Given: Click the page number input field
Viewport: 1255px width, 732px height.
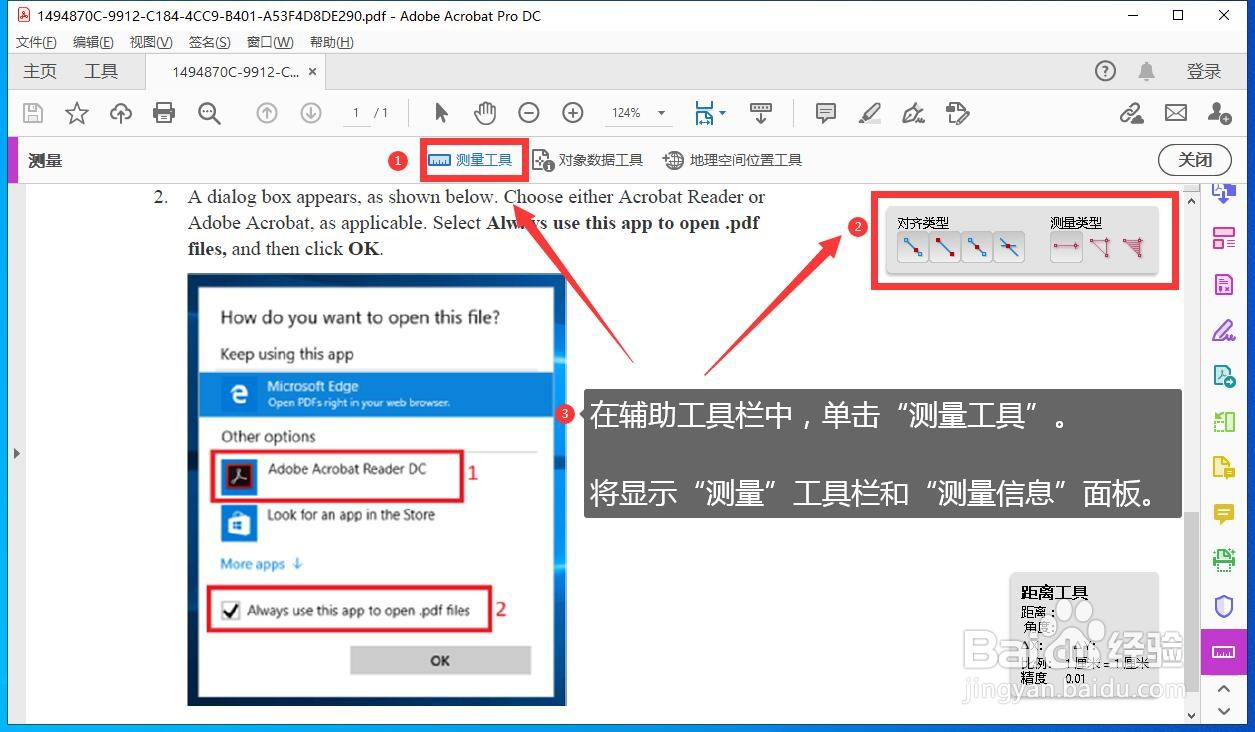Looking at the screenshot, I should [x=355, y=113].
